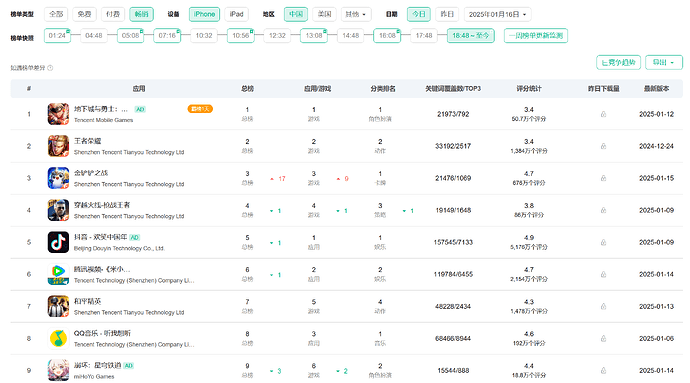Switch to the 16:08 snapshot
Viewport: 690px width, 383px height.
tap(387, 36)
